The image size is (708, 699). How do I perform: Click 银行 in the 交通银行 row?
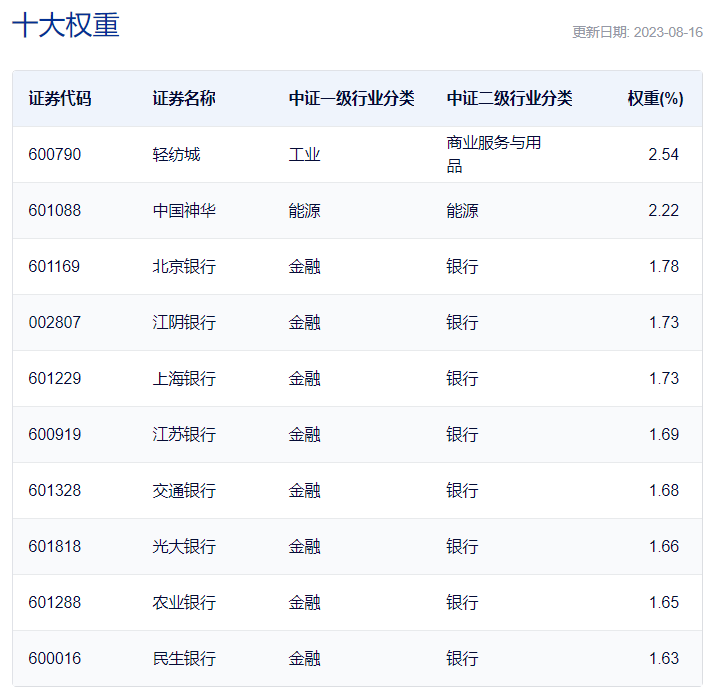point(462,490)
